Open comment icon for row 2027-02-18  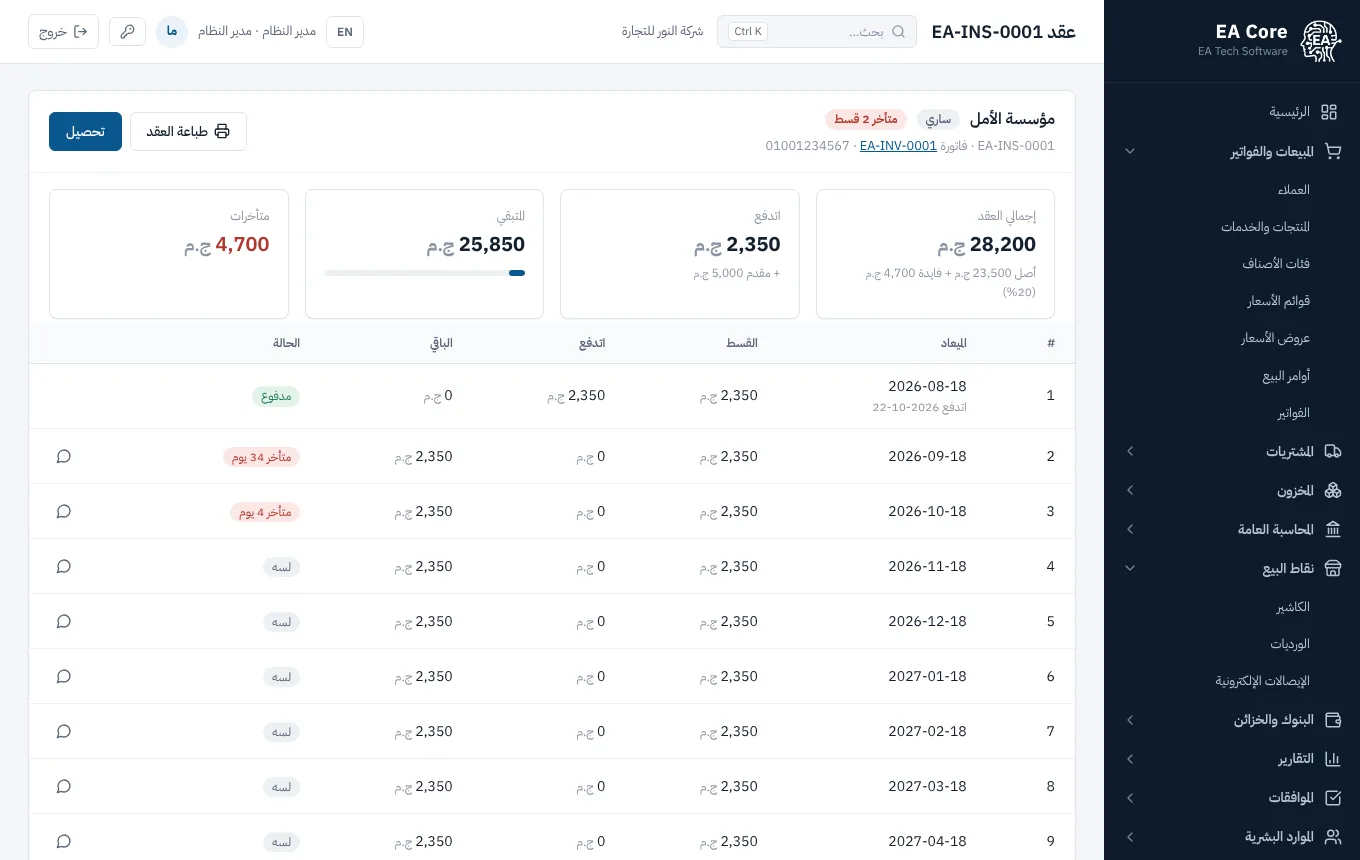[x=64, y=731]
